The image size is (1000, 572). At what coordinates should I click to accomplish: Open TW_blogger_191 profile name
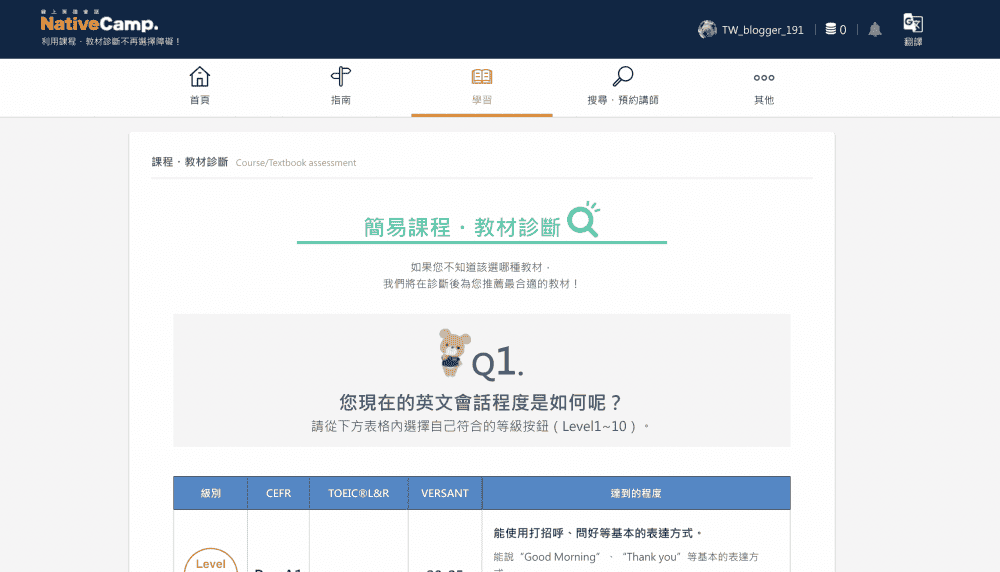[x=762, y=30]
